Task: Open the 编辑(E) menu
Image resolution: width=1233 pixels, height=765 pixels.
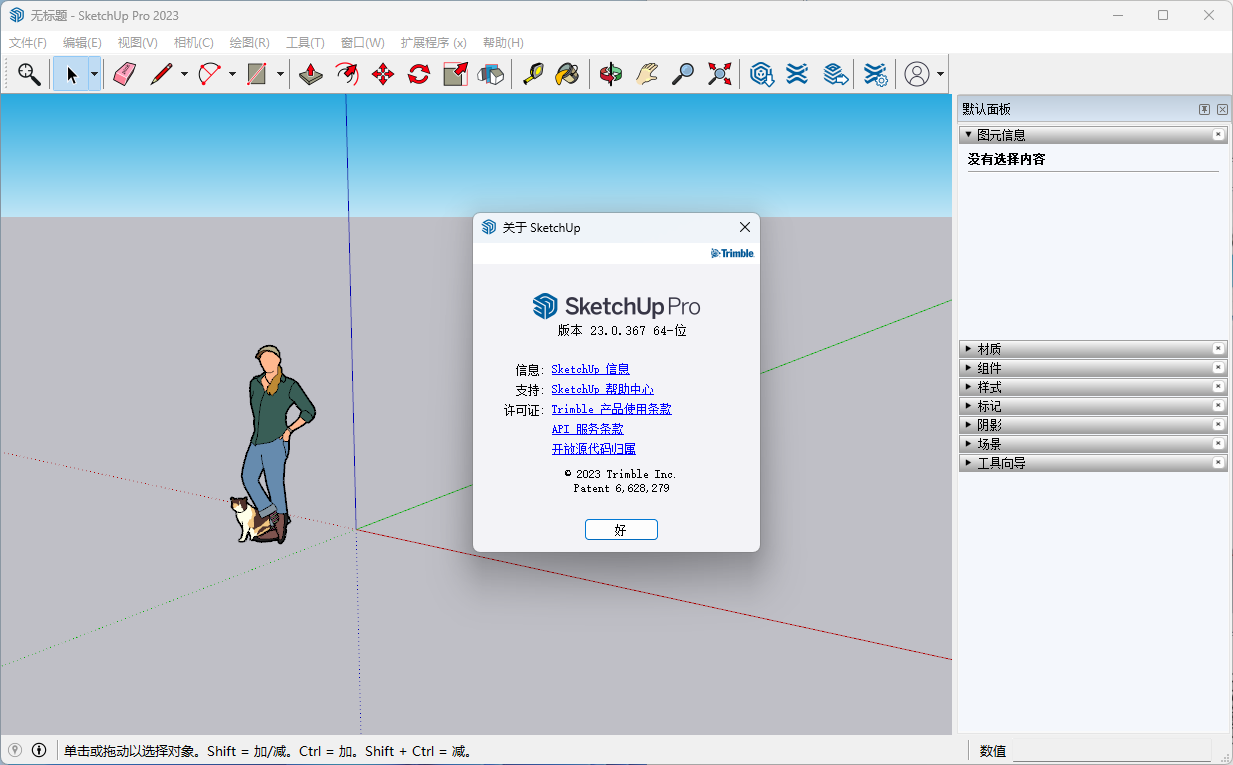Action: pyautogui.click(x=82, y=43)
